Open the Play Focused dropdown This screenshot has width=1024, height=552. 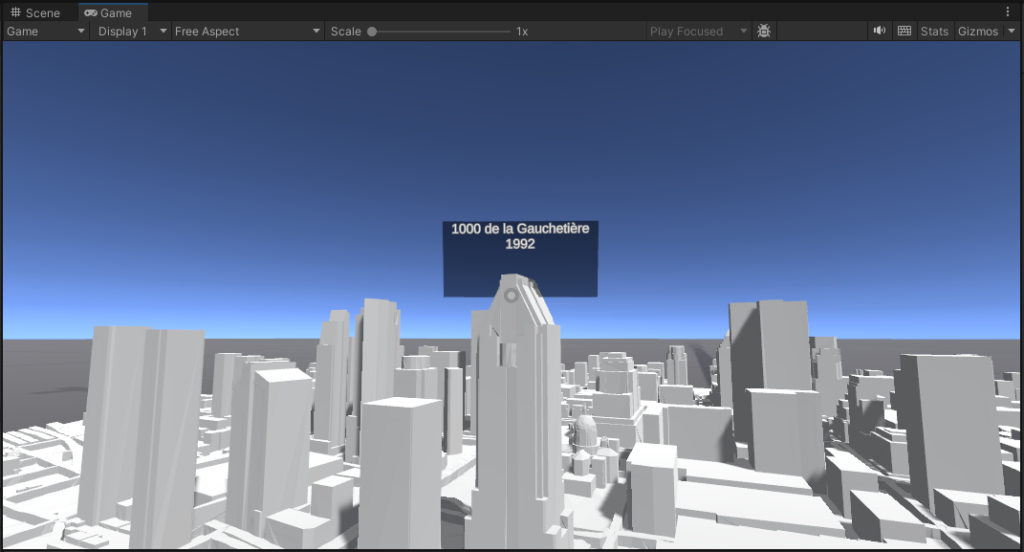pos(698,31)
